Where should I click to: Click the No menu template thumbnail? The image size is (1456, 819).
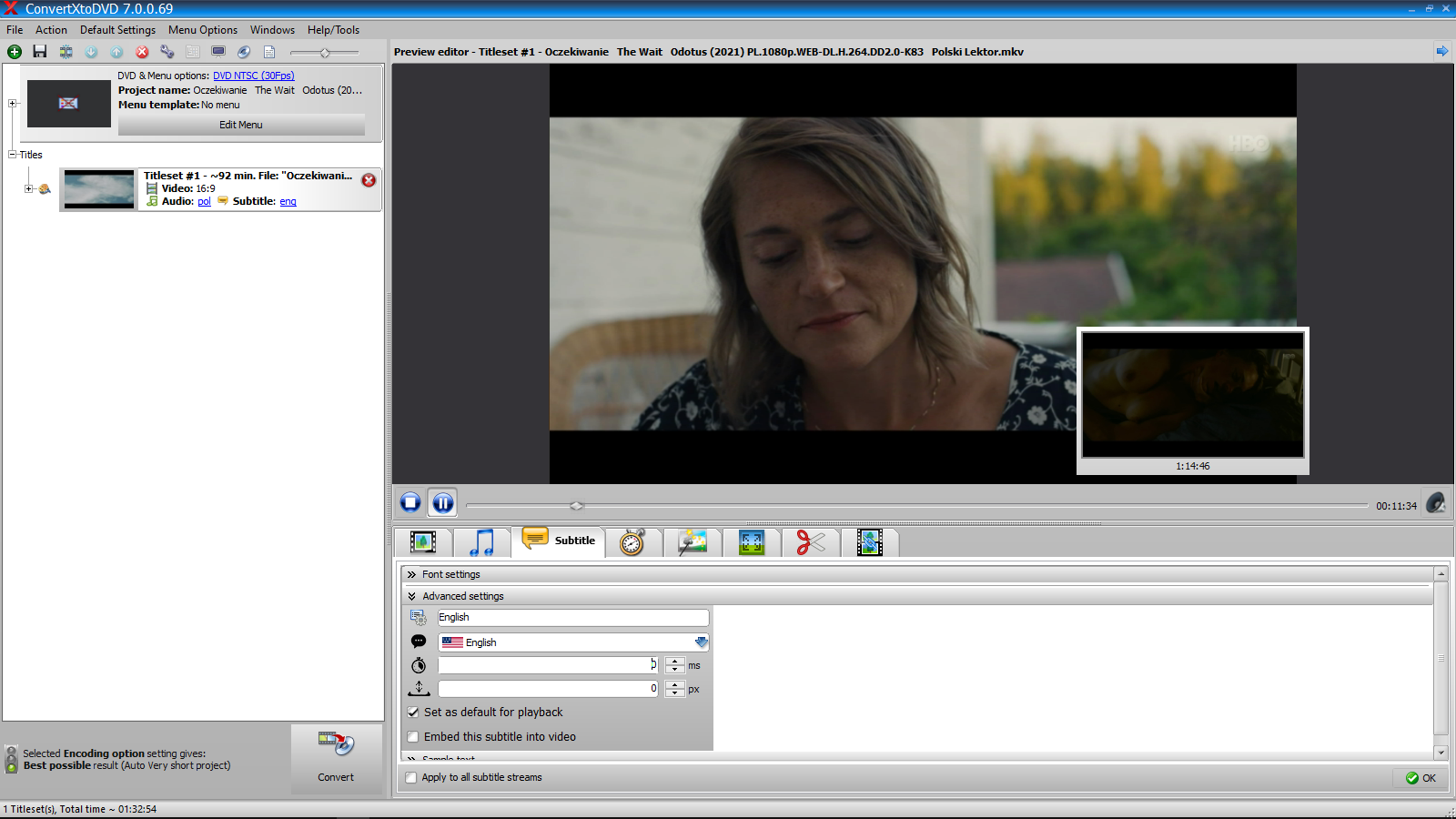[x=69, y=103]
